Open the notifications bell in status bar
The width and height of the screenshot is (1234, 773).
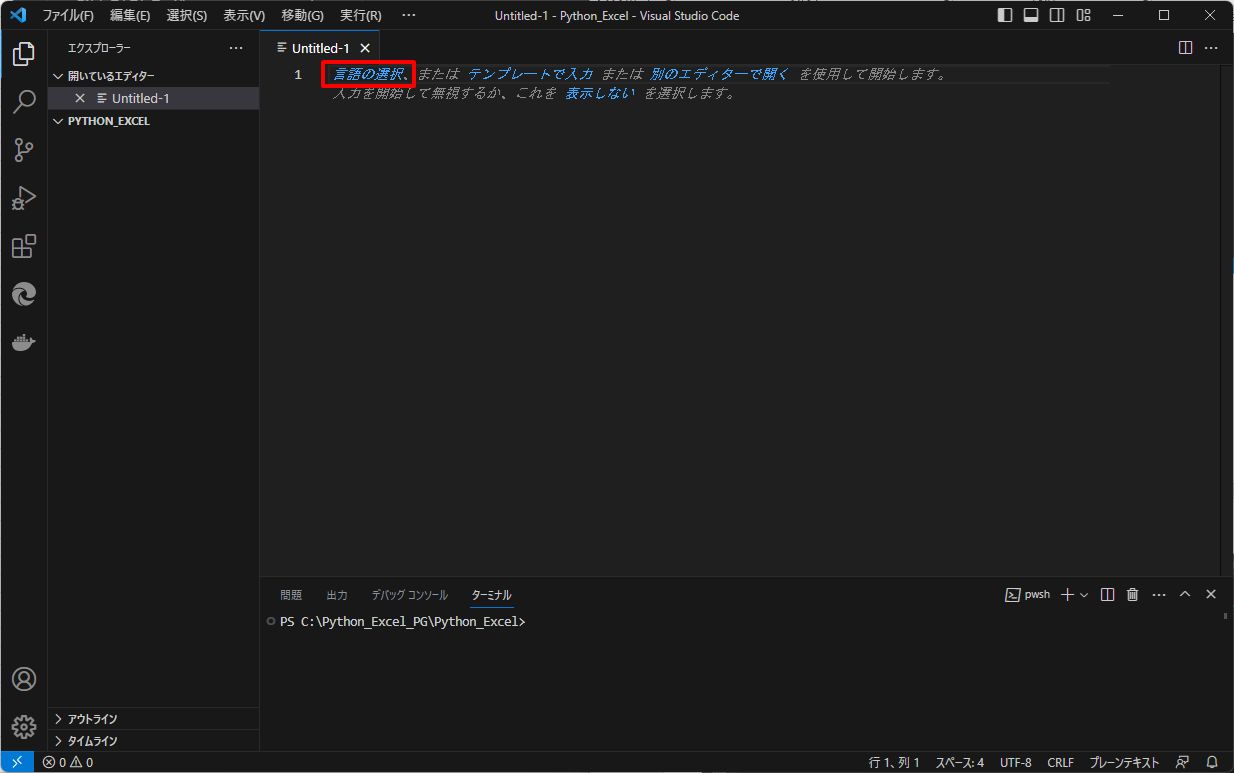[x=1212, y=762]
